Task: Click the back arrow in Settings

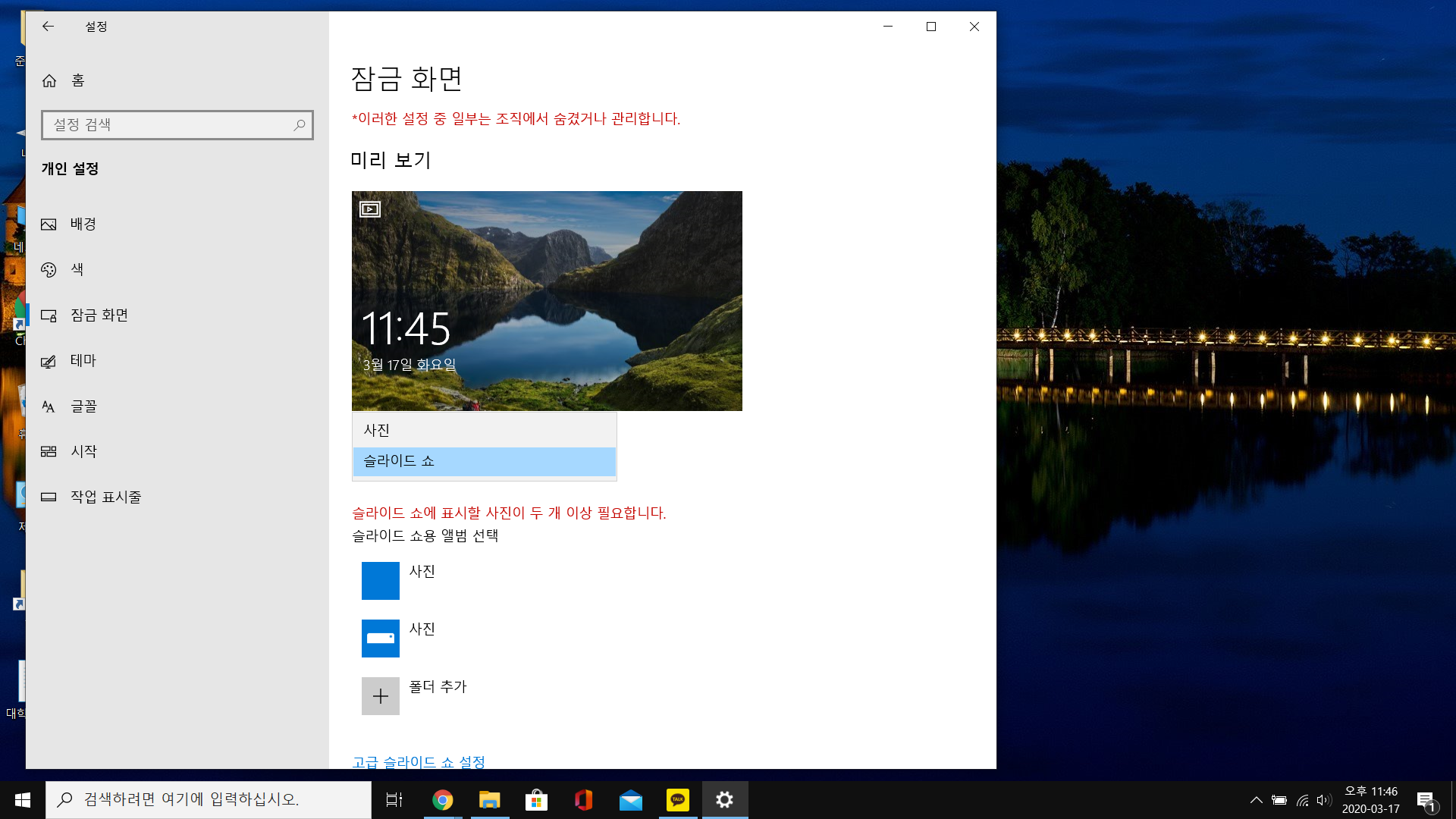Action: 48,27
